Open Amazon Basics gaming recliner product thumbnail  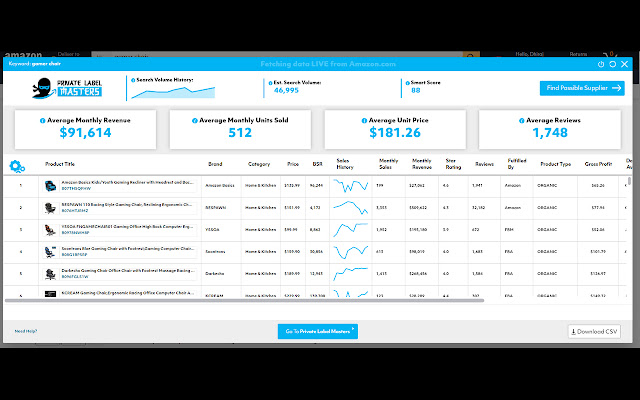click(50, 186)
